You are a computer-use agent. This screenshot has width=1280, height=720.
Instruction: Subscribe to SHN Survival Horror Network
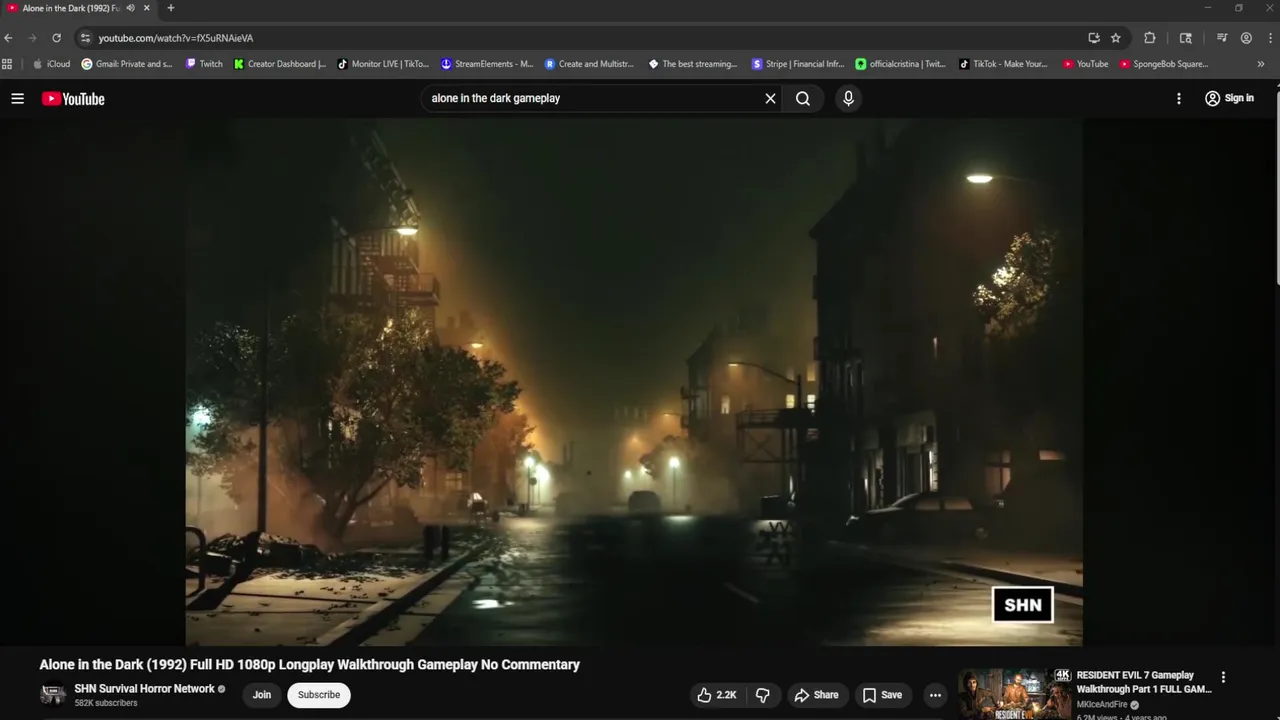tap(319, 695)
